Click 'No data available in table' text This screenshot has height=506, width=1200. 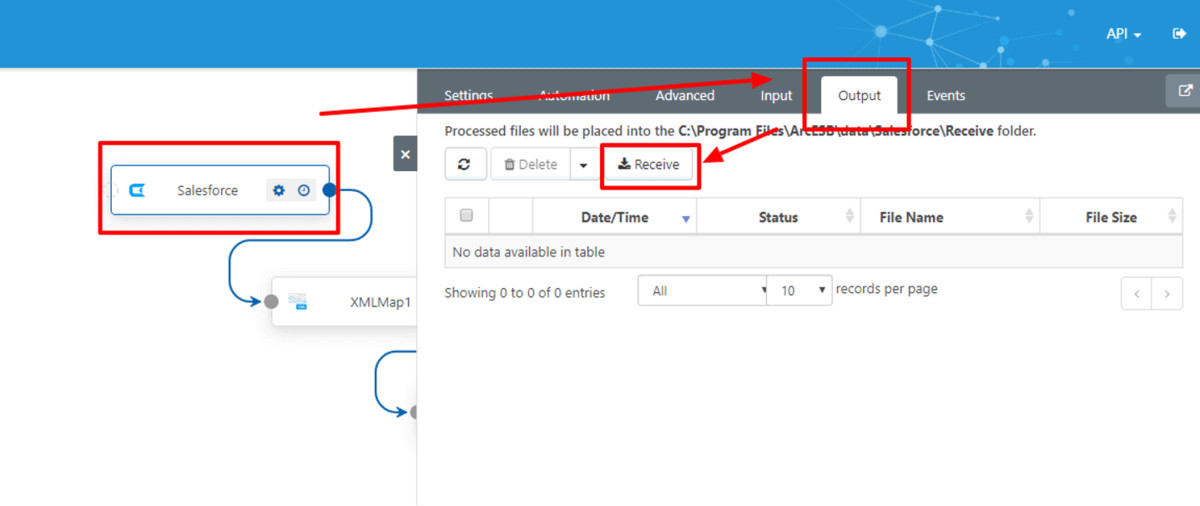coord(529,252)
